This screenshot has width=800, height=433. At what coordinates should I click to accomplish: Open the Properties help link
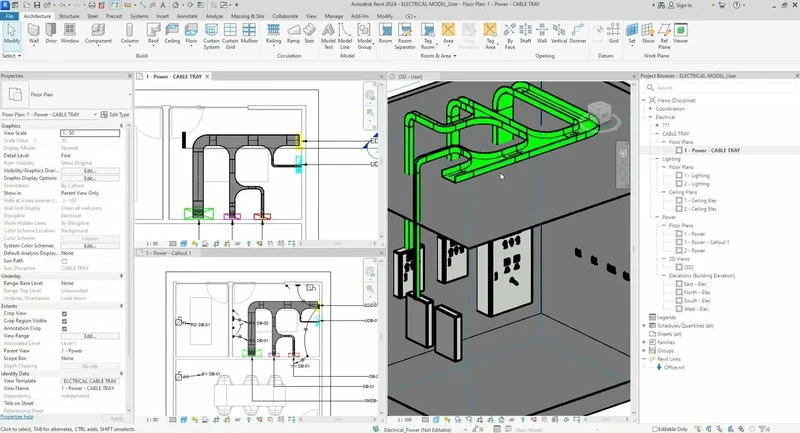[x=19, y=418]
